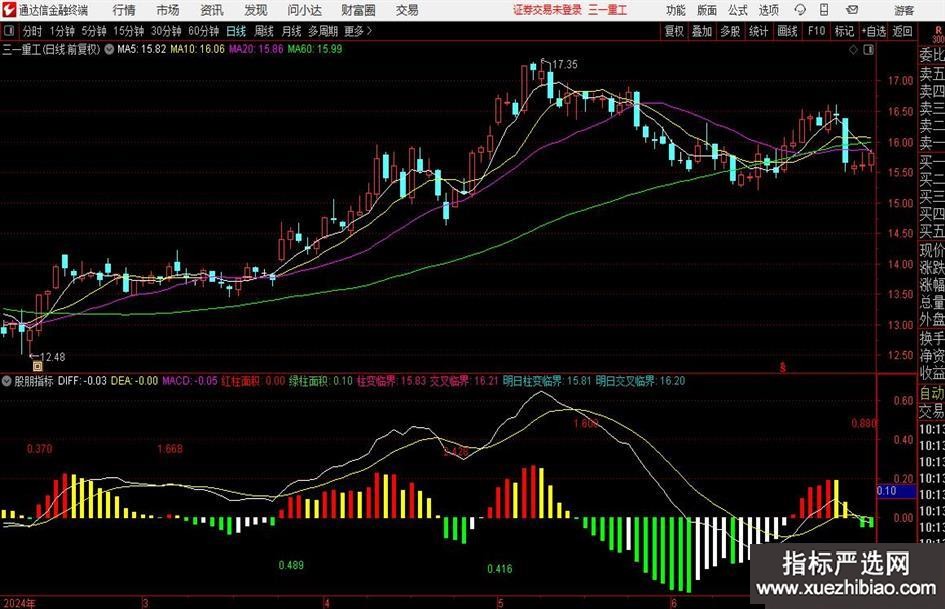The width and height of the screenshot is (945, 609).
Task: Click the 三一重工 title in the top bar
Action: [608, 10]
